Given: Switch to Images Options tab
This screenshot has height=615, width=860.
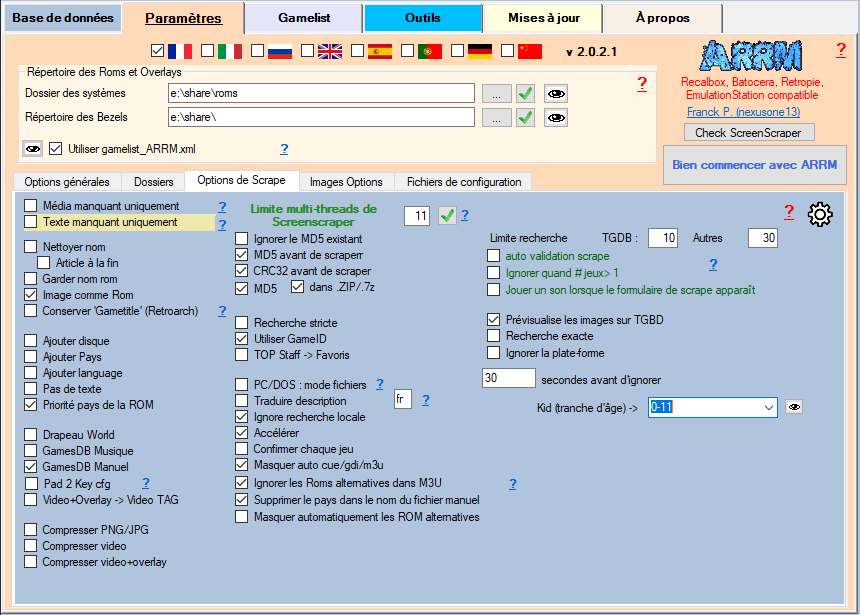Looking at the screenshot, I should point(346,182).
